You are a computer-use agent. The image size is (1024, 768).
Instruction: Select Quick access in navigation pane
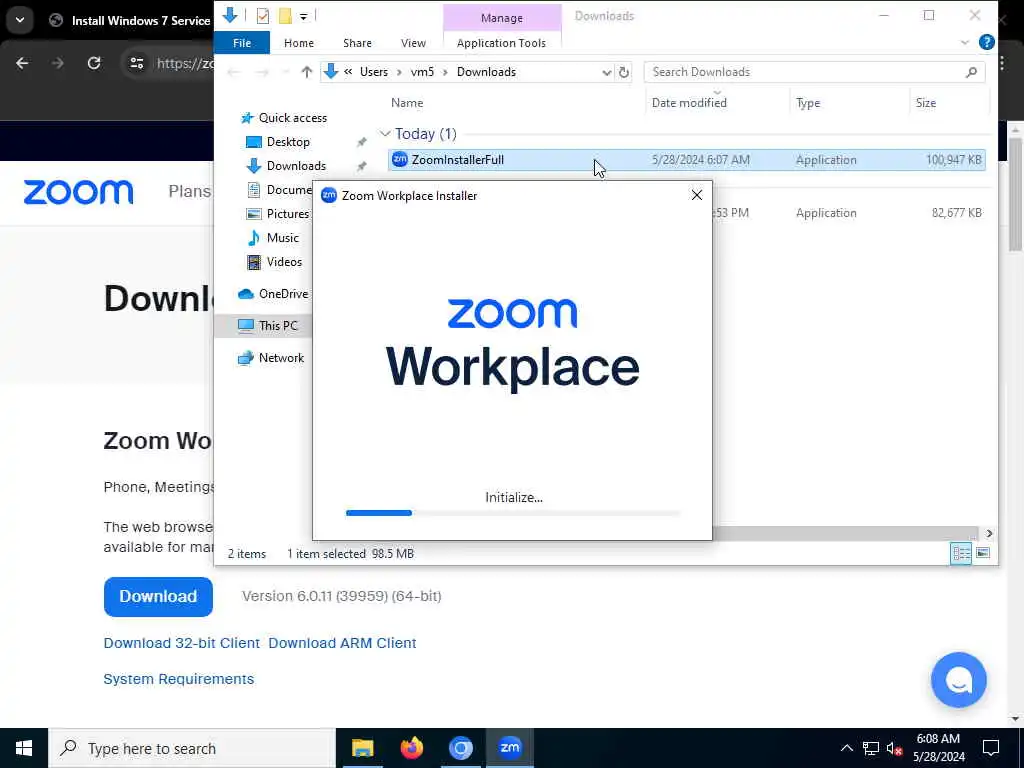[293, 118]
